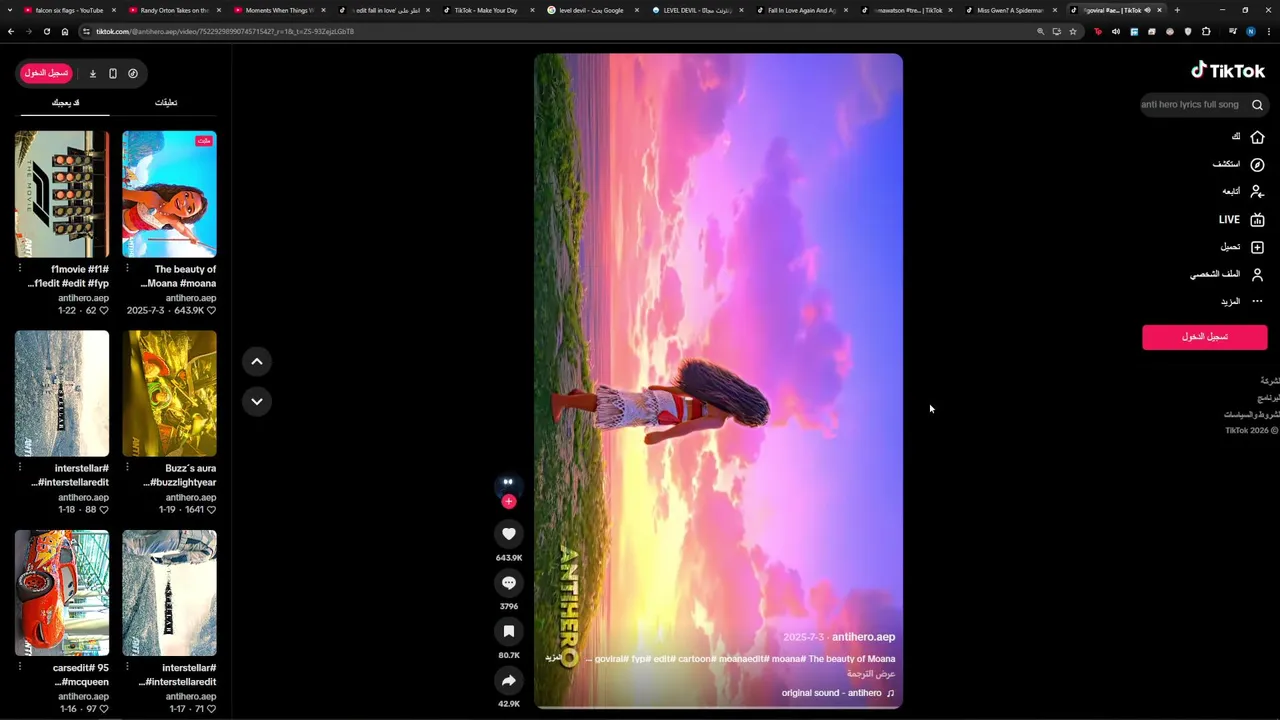Image resolution: width=1280 pixels, height=720 pixels.
Task: Expand video caption with 'more' link
Action: tap(553, 658)
